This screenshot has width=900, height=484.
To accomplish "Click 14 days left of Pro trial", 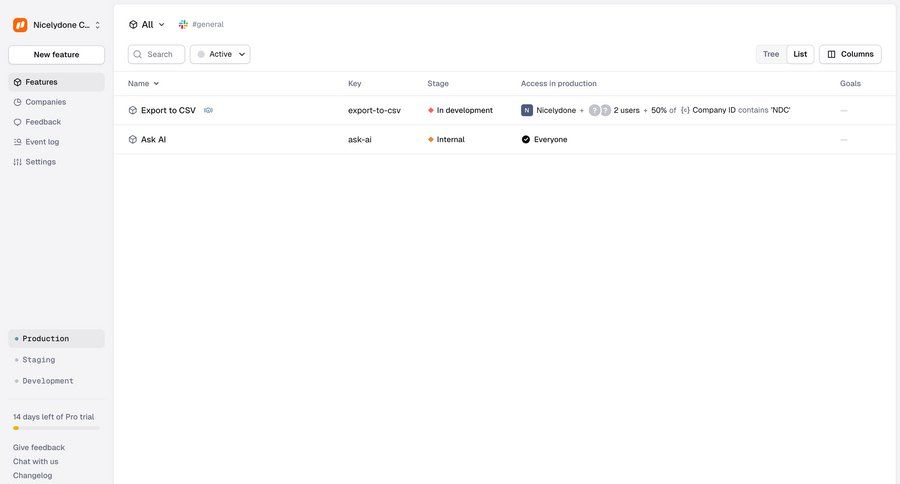I will [x=53, y=417].
